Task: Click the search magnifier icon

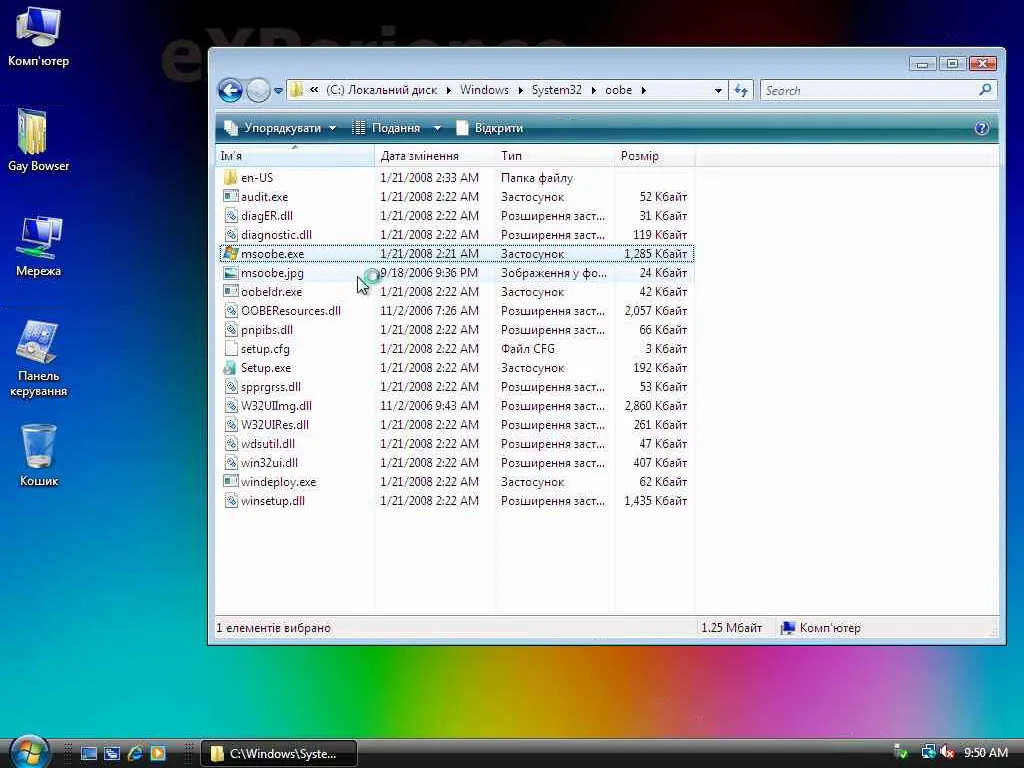Action: coord(985,90)
